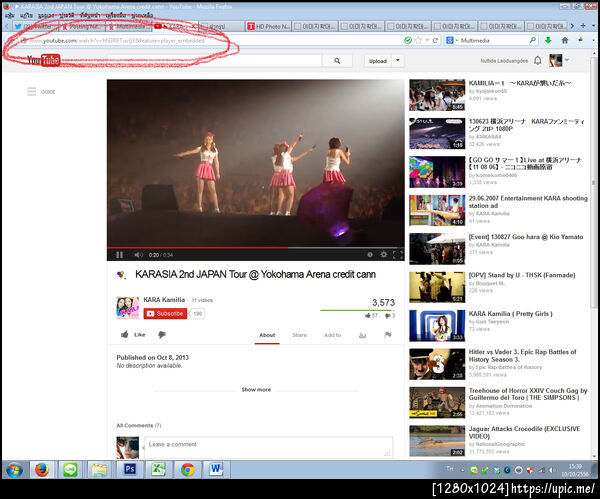Open Stand by U THSK Fanmade thumbnail
Viewport: 600px width, 499px height.
(437, 287)
